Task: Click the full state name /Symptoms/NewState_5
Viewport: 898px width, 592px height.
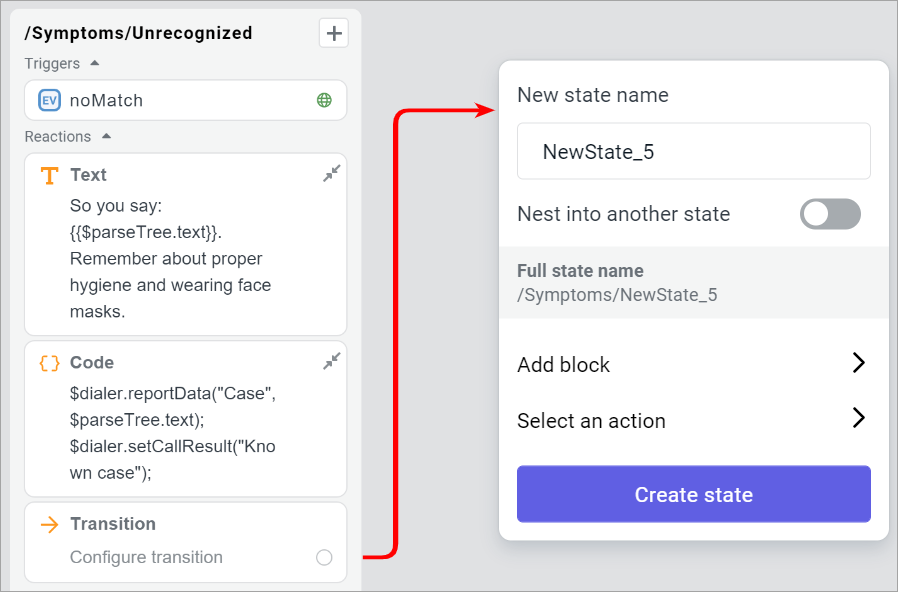Action: click(x=617, y=293)
